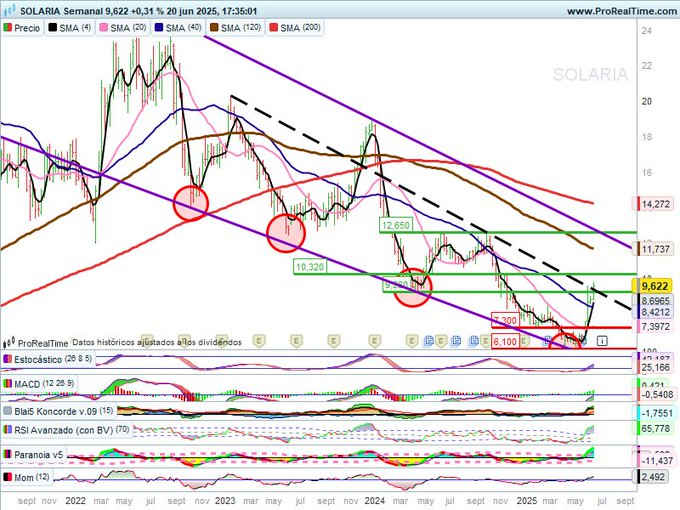Screen dimensions: 680x510
Task: Click the 2,492 momentum value tag
Action: pyautogui.click(x=653, y=477)
